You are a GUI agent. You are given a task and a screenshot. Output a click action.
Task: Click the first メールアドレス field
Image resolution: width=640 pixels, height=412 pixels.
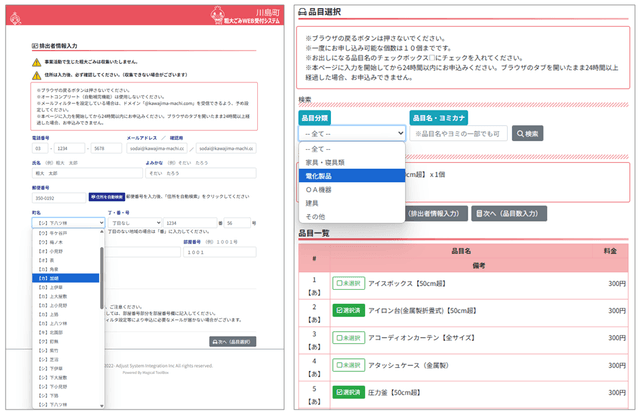157,149
